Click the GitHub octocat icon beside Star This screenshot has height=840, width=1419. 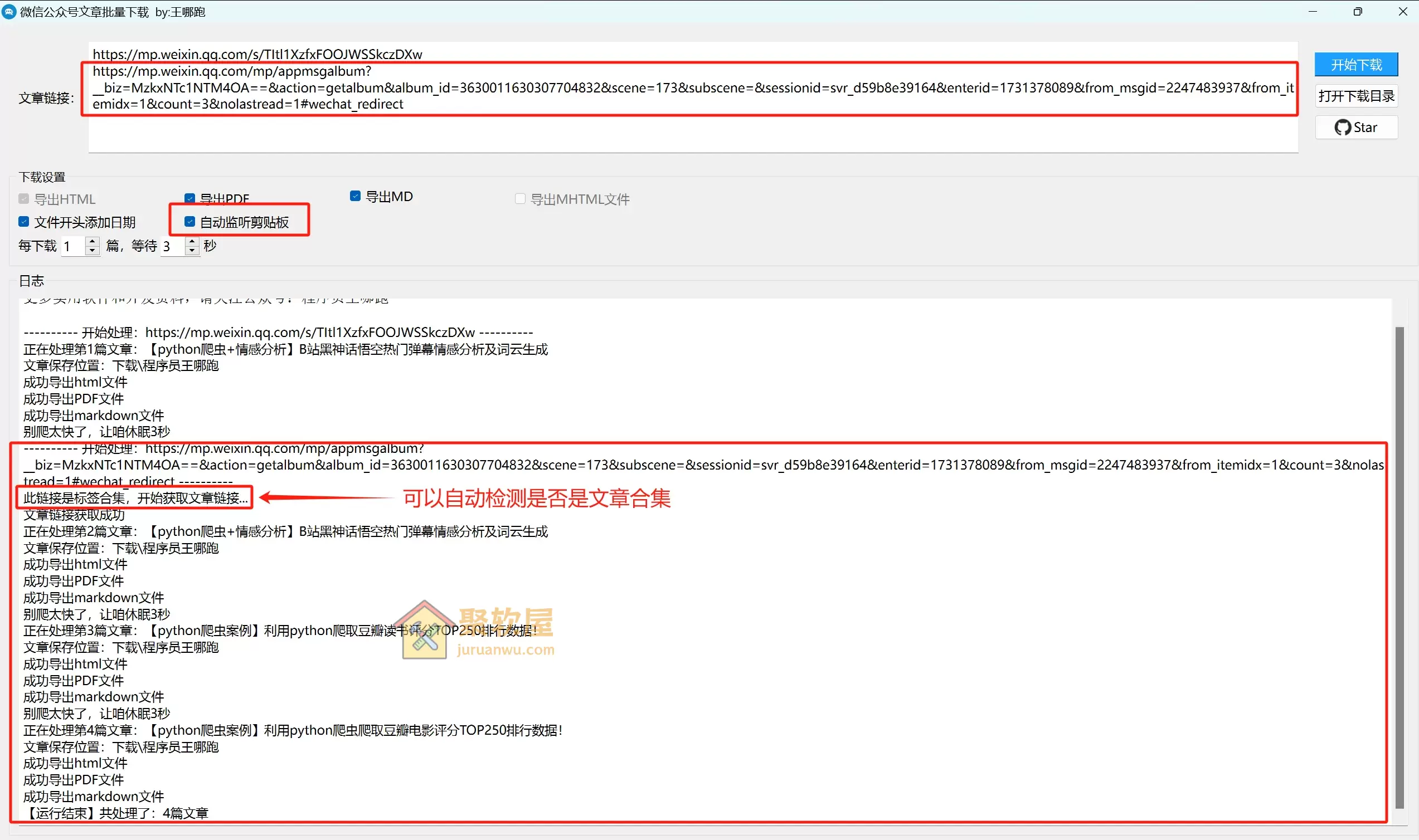[x=1343, y=127]
